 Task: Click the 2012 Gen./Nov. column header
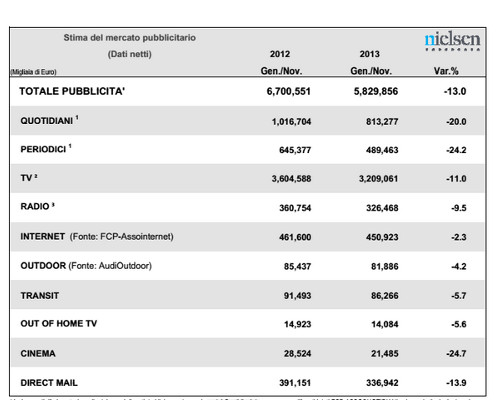pyautogui.click(x=281, y=62)
